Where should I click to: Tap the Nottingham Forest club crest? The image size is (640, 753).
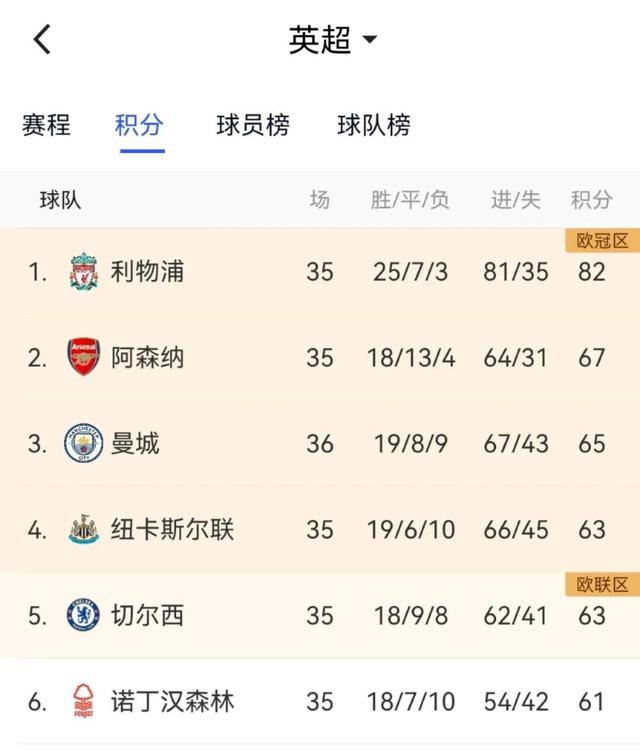point(84,702)
